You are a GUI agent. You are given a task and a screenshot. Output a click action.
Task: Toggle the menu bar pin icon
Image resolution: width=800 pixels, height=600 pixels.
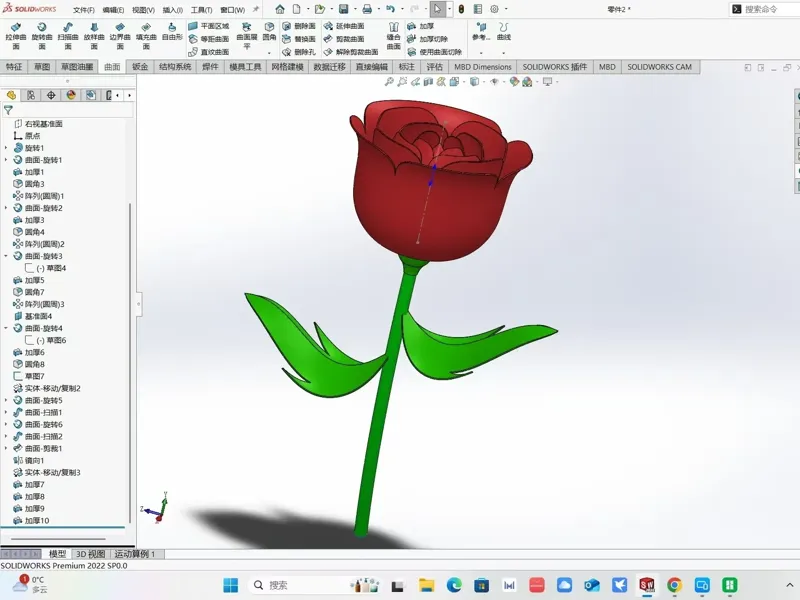coord(256,9)
